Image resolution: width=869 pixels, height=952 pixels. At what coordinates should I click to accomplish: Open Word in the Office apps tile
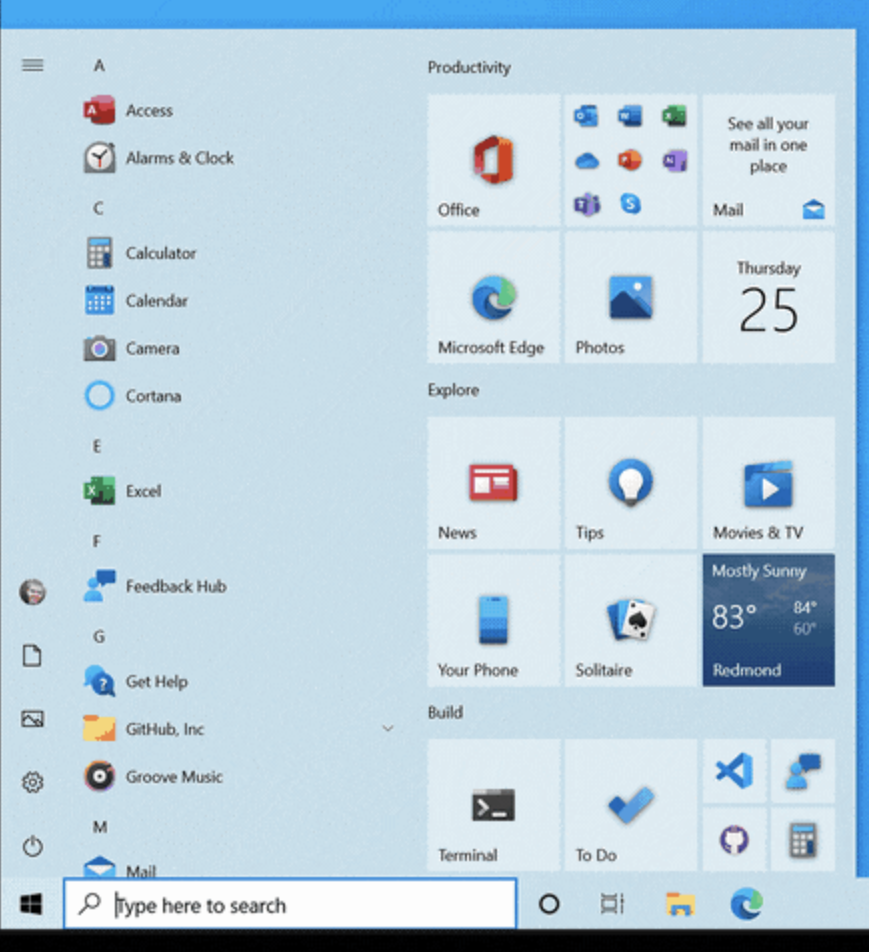[630, 115]
